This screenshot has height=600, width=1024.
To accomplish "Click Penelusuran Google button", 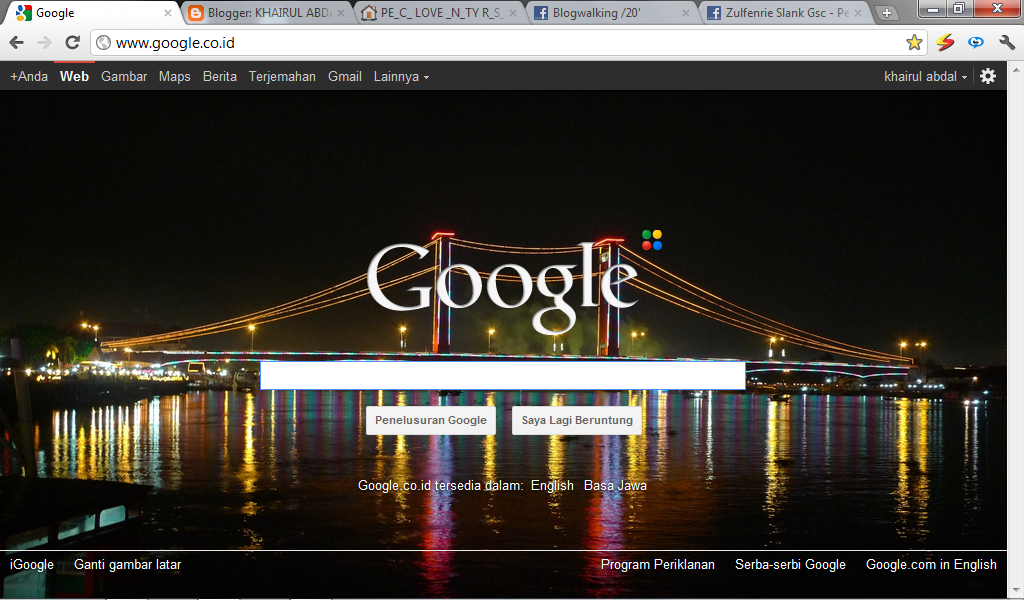I will click(x=431, y=420).
